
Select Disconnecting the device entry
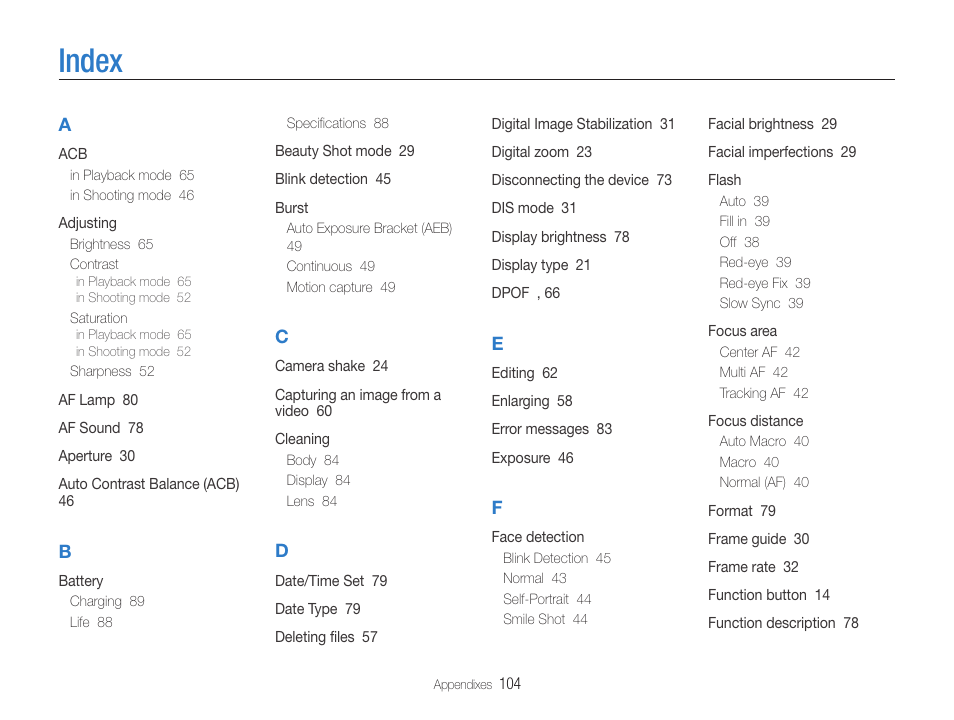[582, 180]
